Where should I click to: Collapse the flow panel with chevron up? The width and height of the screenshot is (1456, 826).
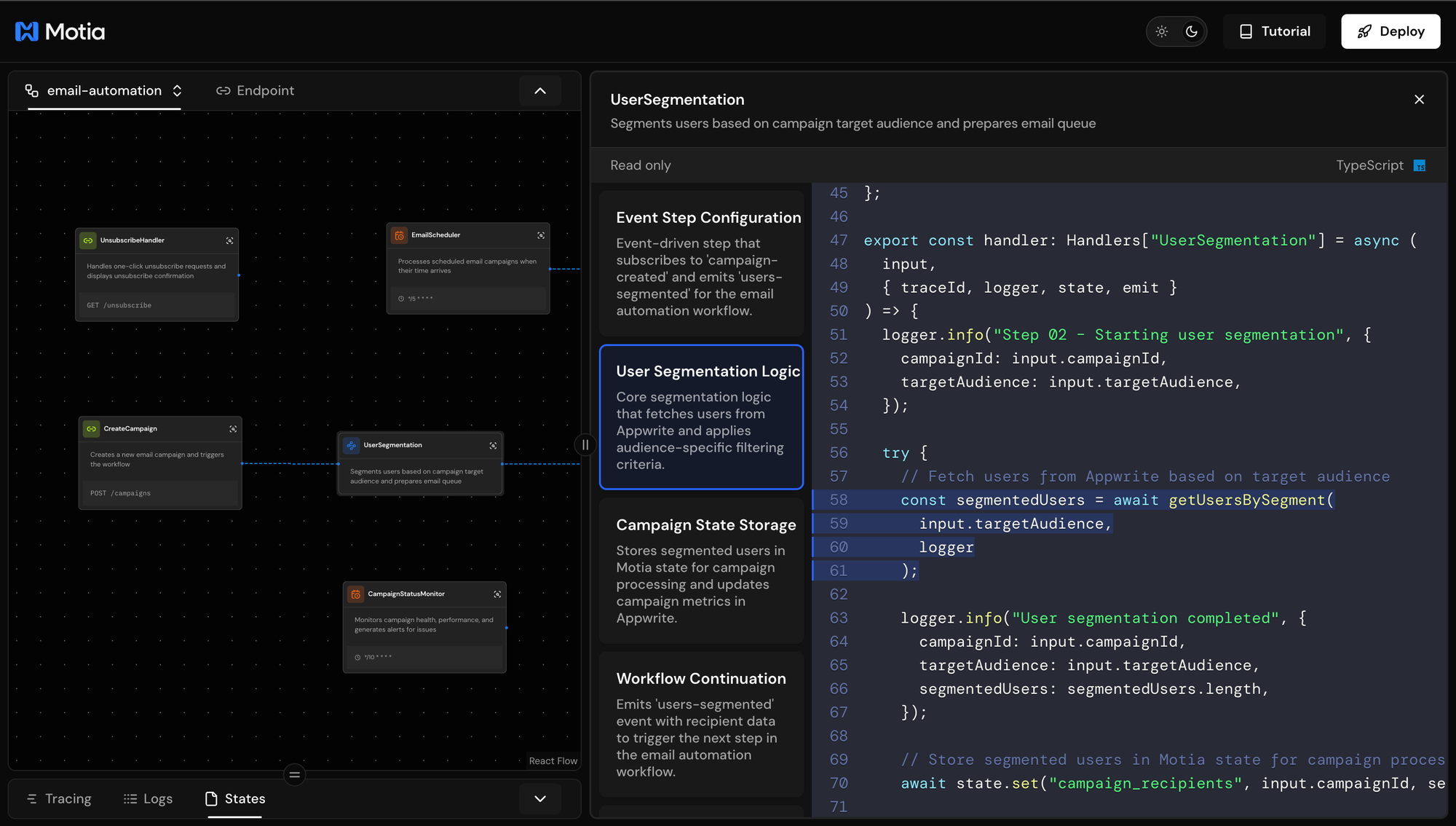tap(540, 91)
